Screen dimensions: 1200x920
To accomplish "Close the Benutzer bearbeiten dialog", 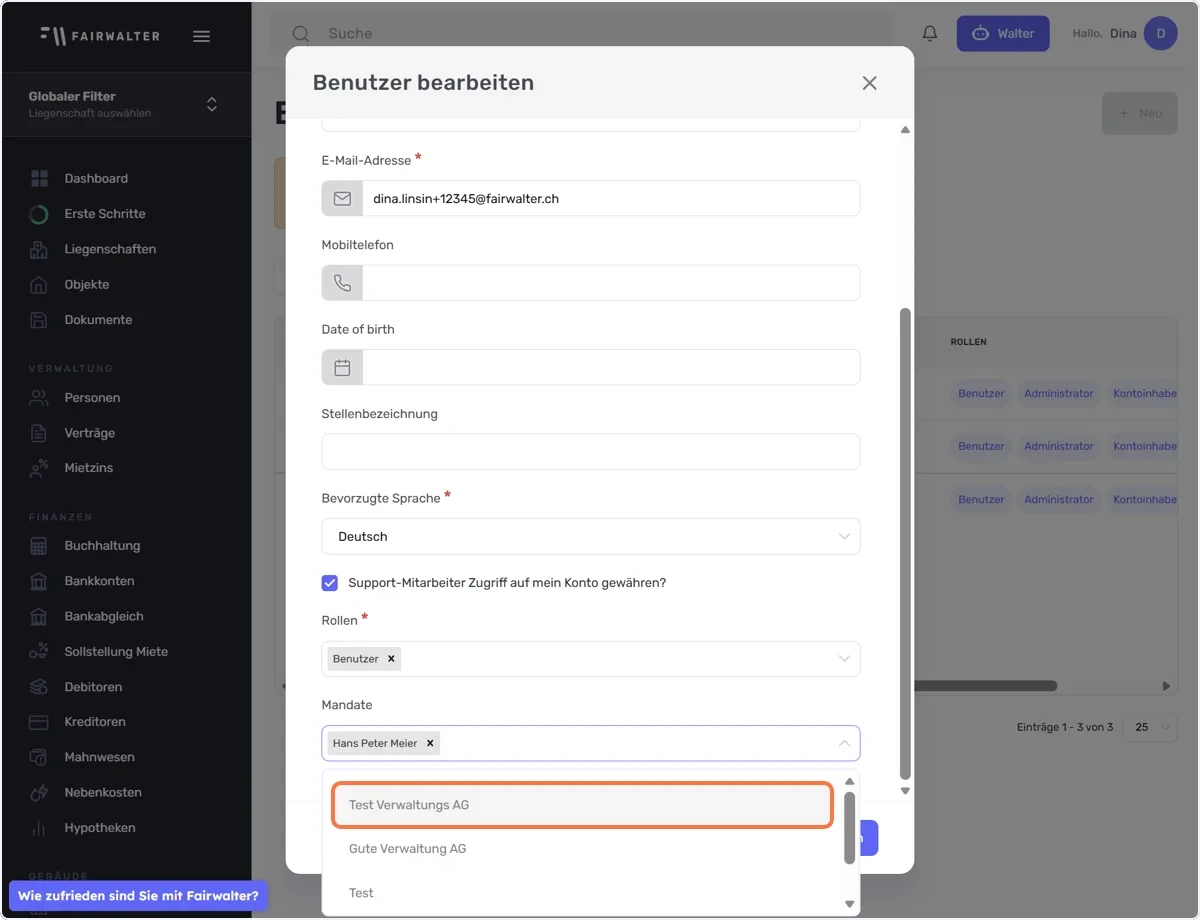I will point(870,83).
